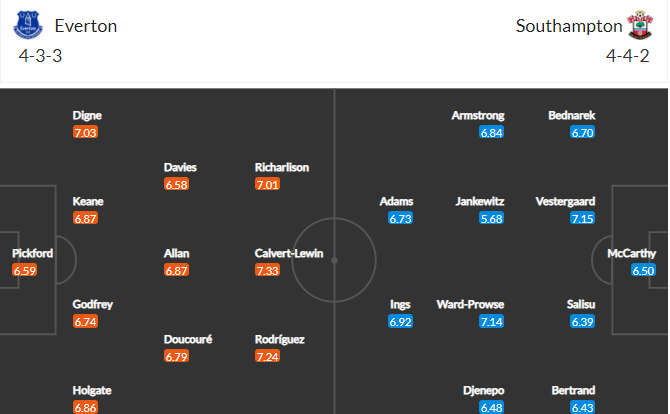Select Holgate's 6.86 rating badge

tap(85, 407)
